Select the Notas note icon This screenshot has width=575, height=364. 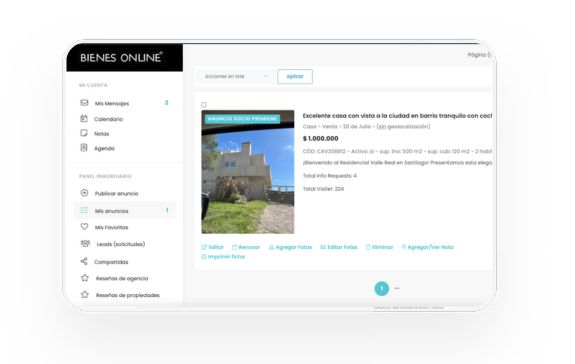click(x=84, y=133)
